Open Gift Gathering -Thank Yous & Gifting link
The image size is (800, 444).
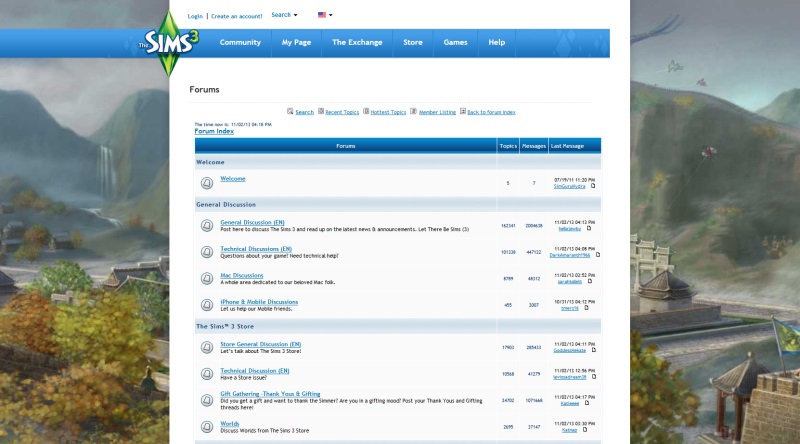[270, 394]
